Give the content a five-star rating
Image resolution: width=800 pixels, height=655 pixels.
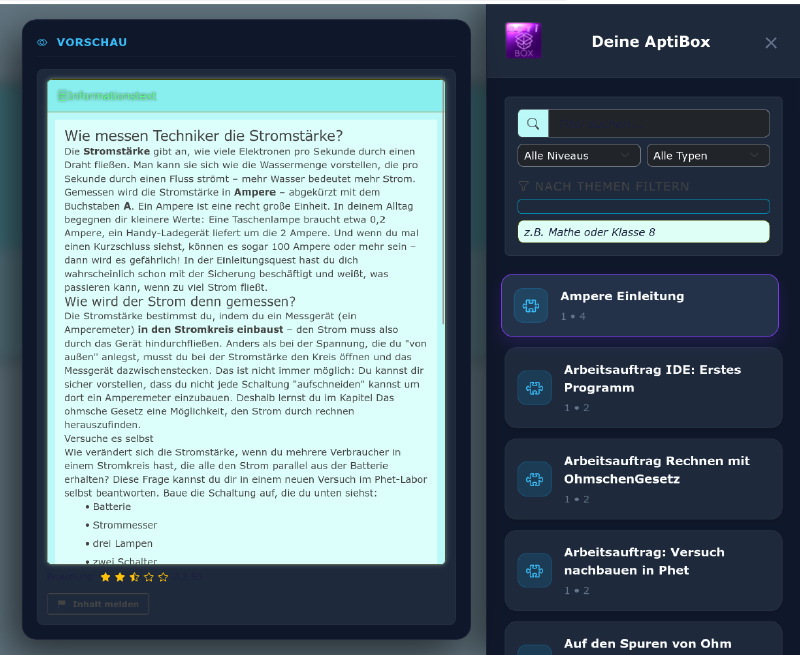(x=163, y=577)
